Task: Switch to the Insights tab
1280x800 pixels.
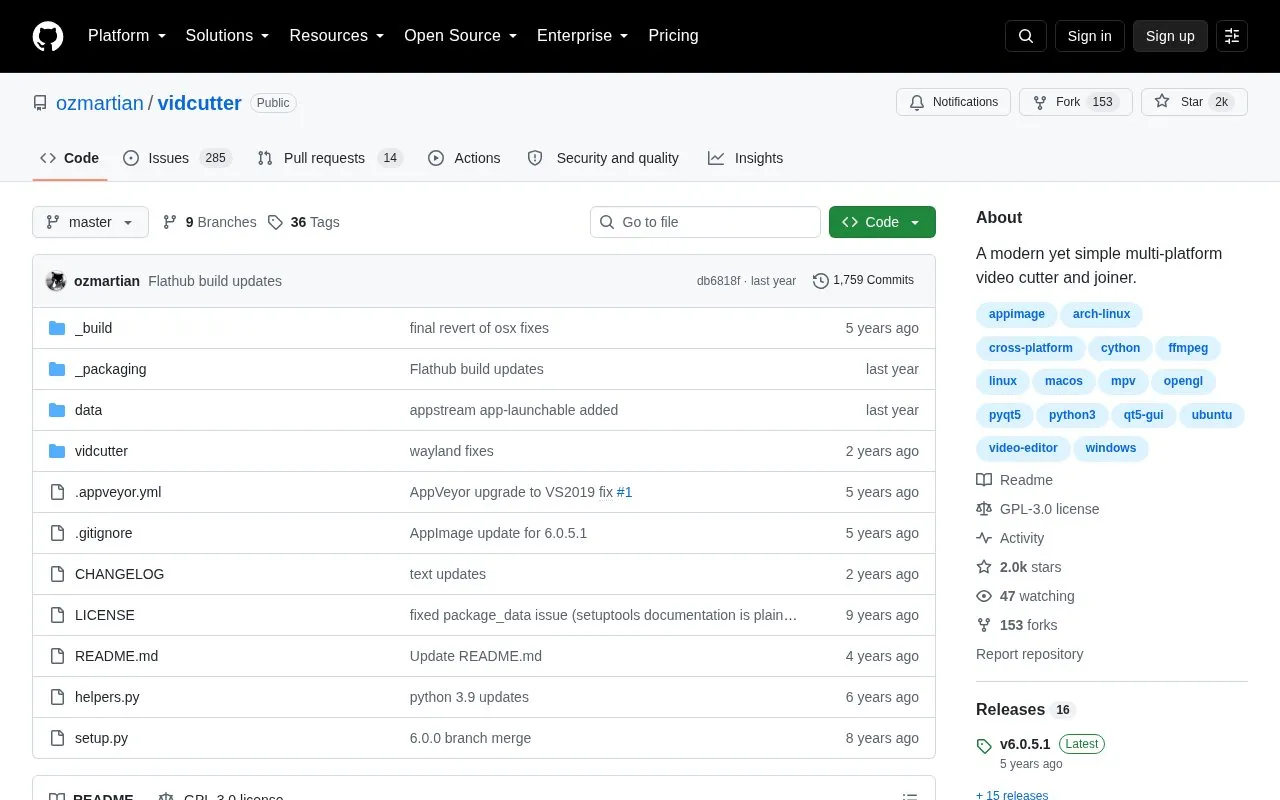Action: (745, 158)
